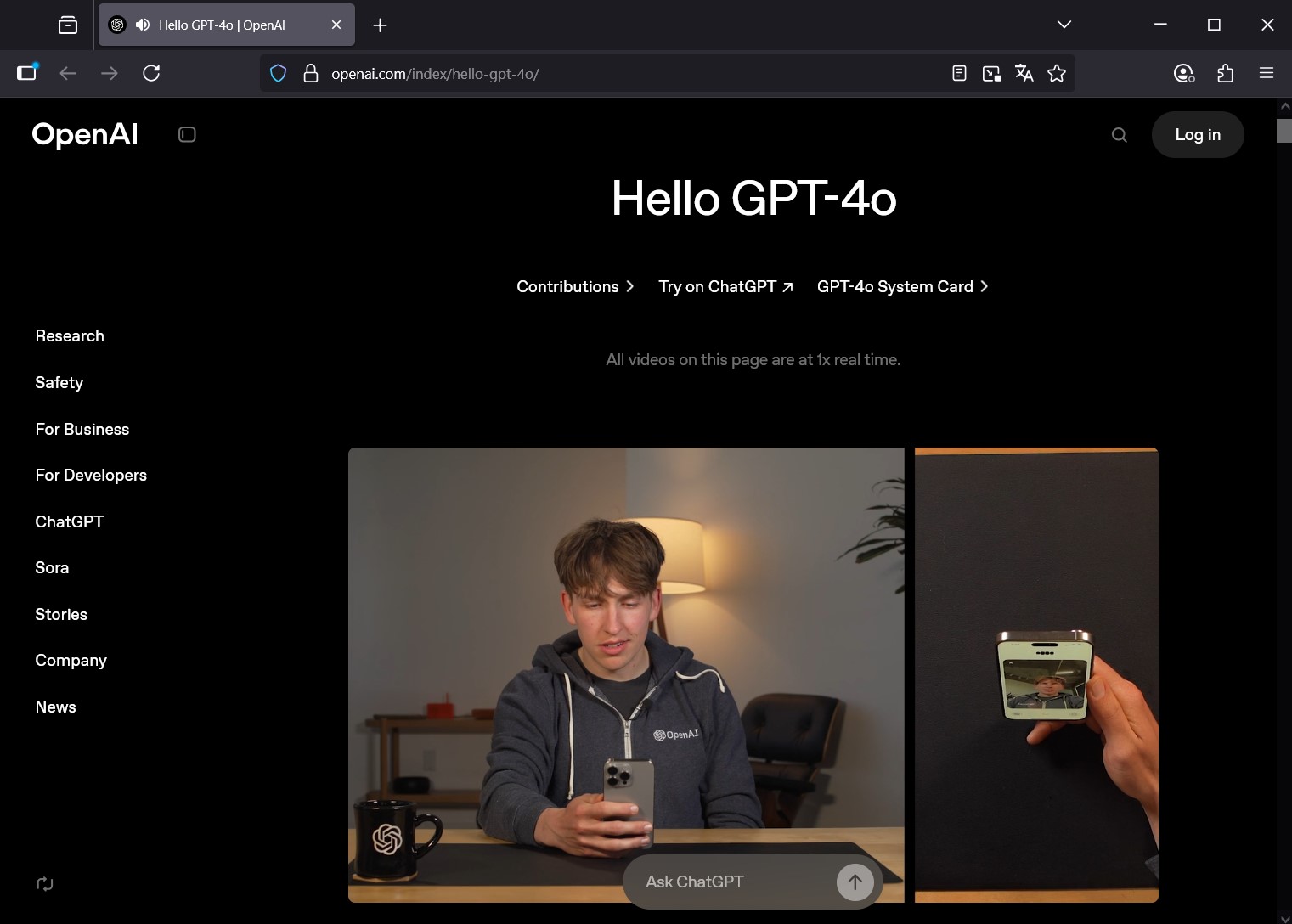Toggle reader view for the page
Viewport: 1292px width, 924px height.
click(x=959, y=74)
